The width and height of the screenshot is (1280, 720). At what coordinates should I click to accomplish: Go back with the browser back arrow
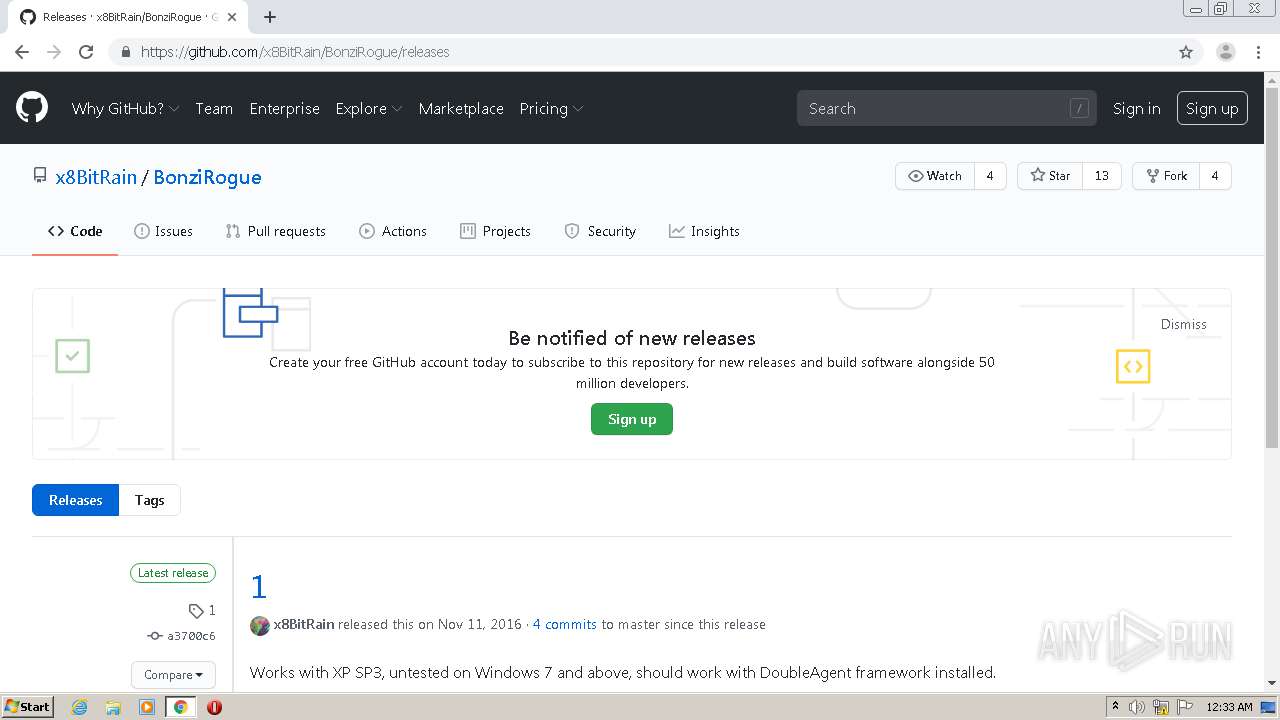point(22,52)
